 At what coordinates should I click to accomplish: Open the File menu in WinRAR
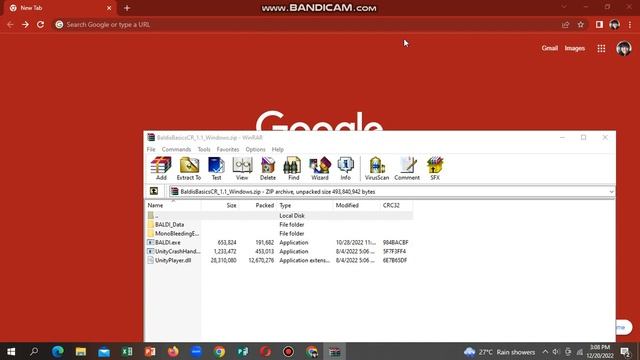point(151,149)
